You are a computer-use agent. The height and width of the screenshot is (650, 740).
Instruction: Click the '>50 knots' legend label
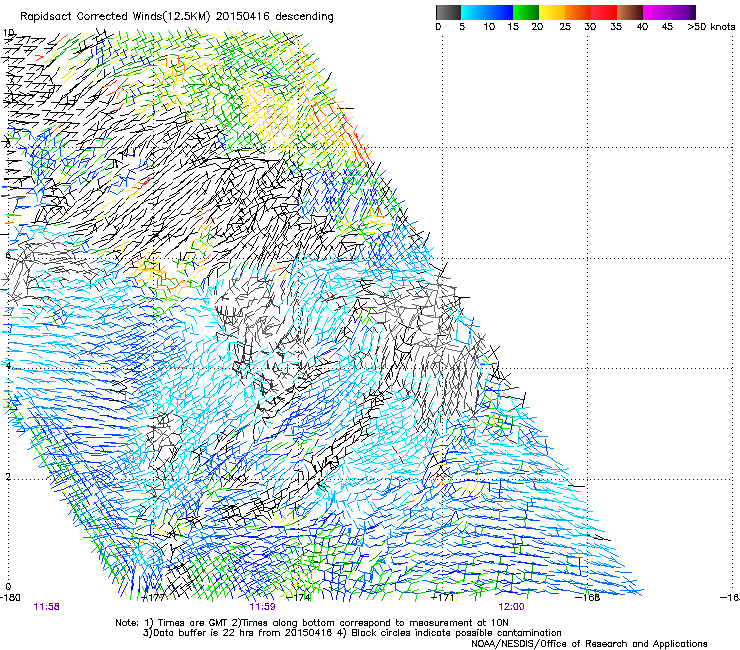pos(711,26)
